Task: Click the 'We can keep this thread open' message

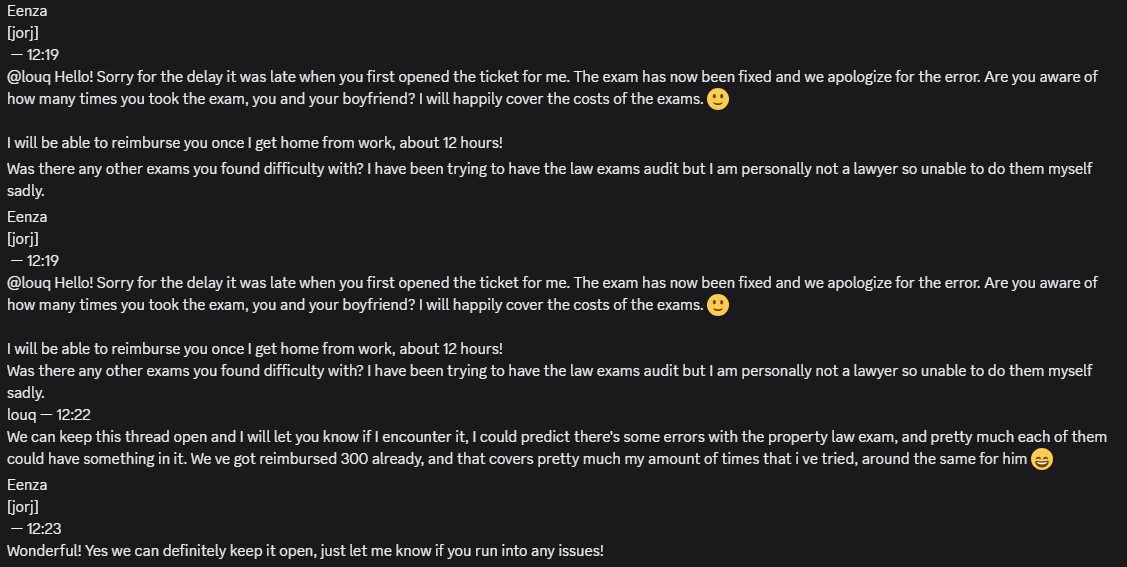Action: tap(557, 448)
